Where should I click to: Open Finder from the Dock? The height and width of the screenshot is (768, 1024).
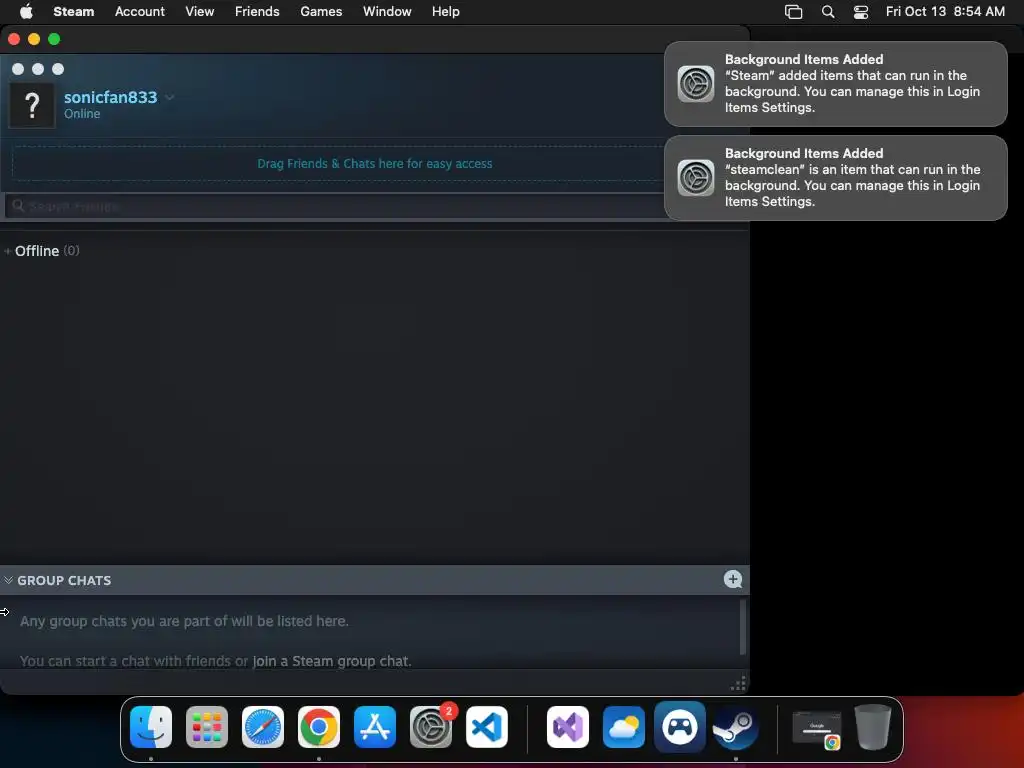point(151,727)
